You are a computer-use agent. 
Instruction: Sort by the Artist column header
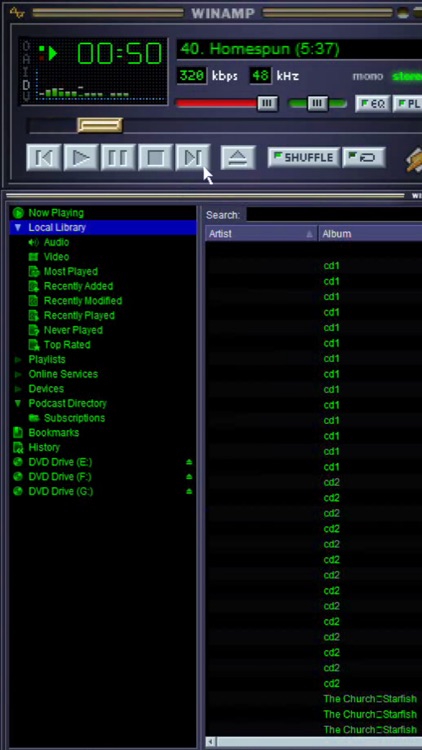[x=261, y=234]
